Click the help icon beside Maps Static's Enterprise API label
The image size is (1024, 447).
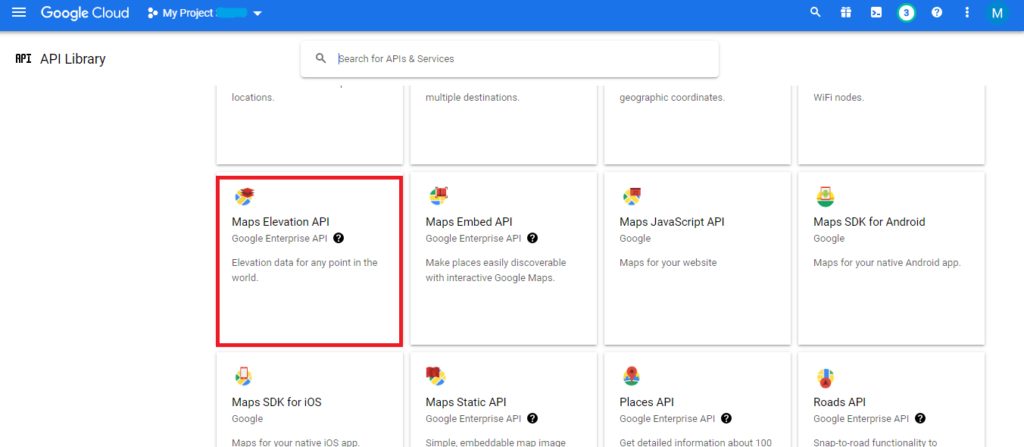point(532,418)
